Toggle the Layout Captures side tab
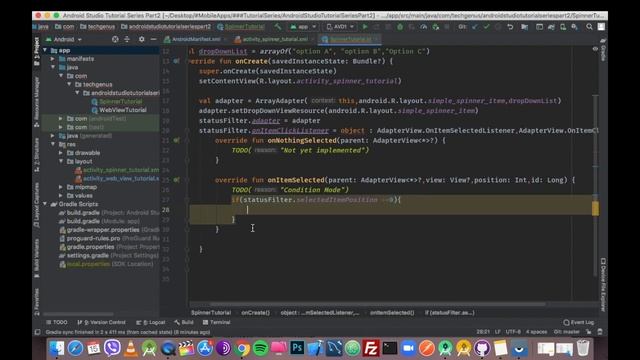The height and width of the screenshot is (360, 640). click(37, 205)
